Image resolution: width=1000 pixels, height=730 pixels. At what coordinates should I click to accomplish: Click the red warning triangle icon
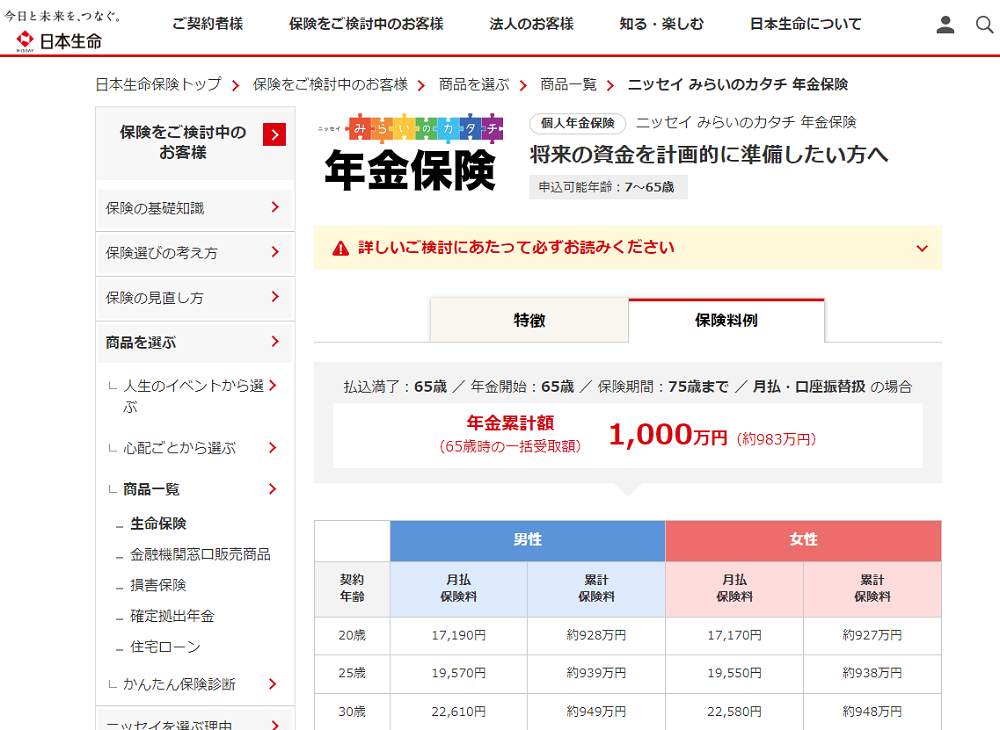click(x=341, y=248)
